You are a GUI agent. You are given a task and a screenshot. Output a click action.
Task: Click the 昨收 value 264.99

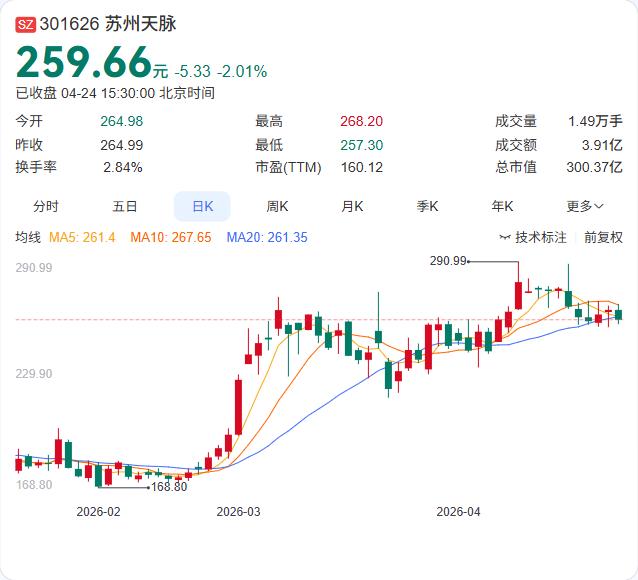pos(122,145)
